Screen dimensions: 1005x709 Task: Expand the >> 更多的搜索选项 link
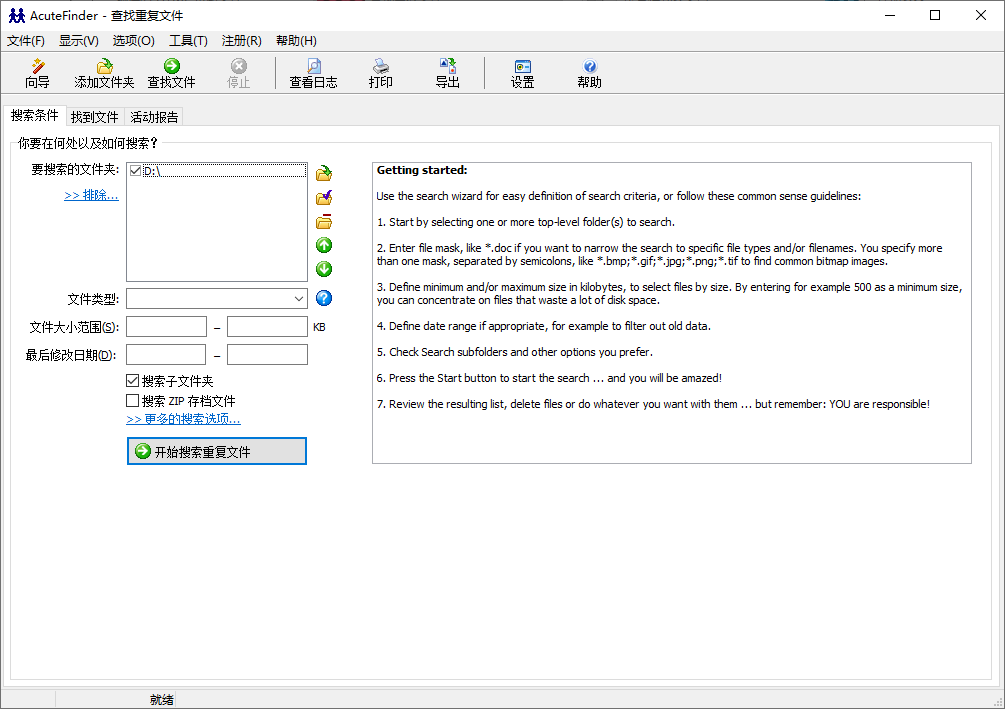[x=183, y=419]
